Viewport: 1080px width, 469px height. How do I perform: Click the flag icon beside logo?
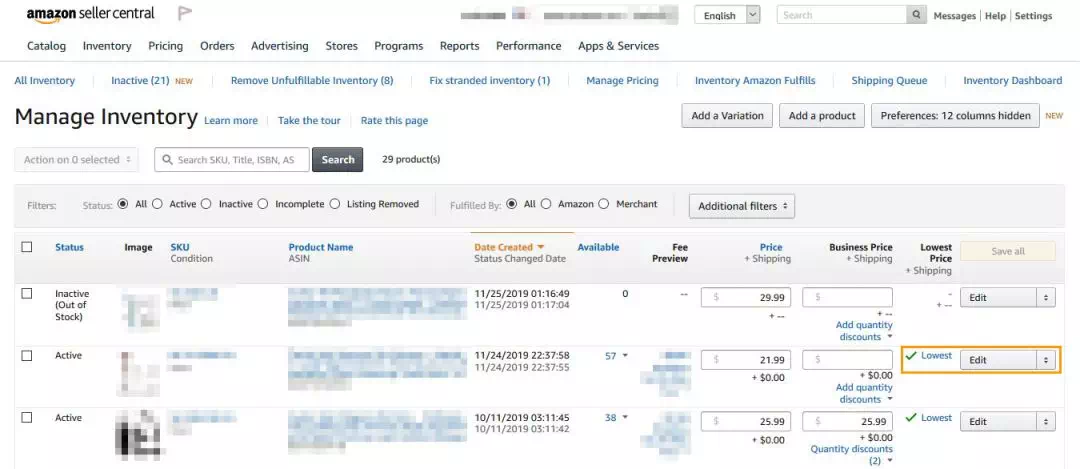pos(184,13)
